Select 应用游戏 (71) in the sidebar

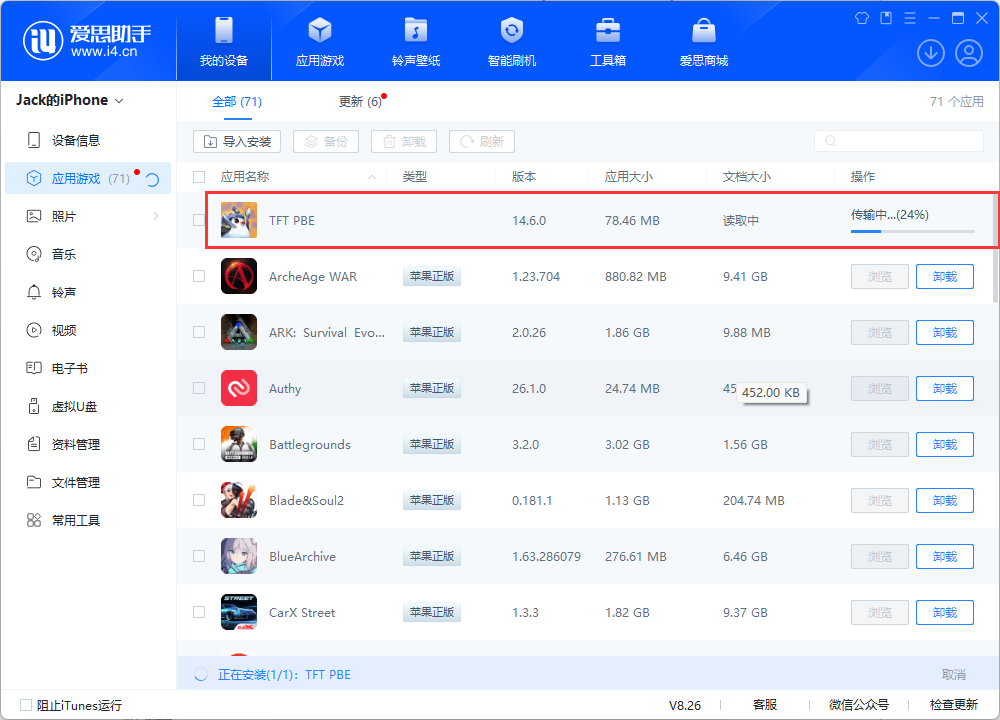[x=88, y=178]
